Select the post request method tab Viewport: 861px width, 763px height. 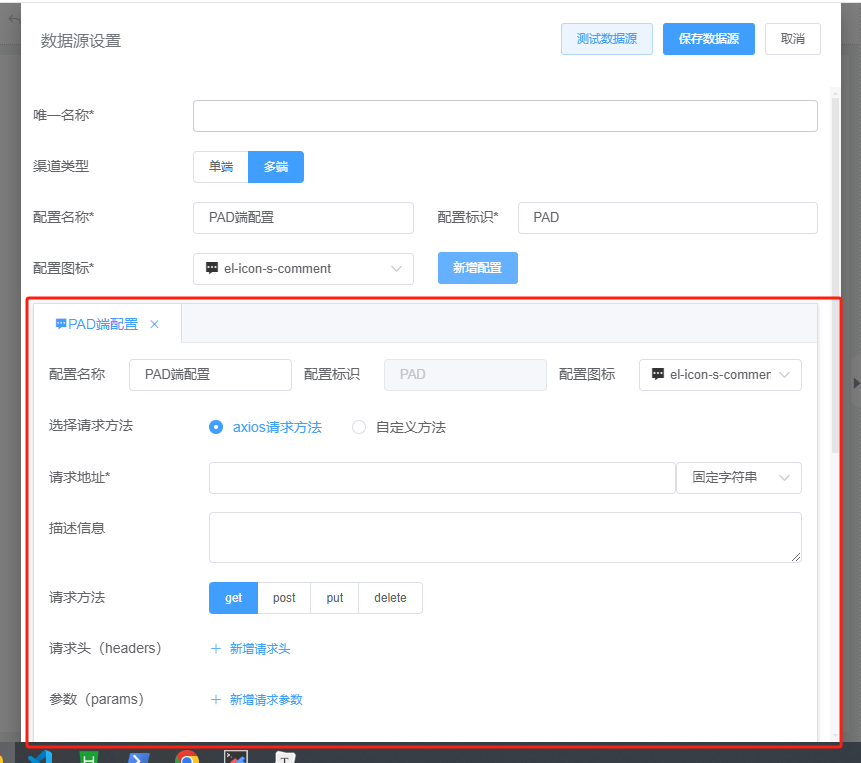click(x=284, y=597)
